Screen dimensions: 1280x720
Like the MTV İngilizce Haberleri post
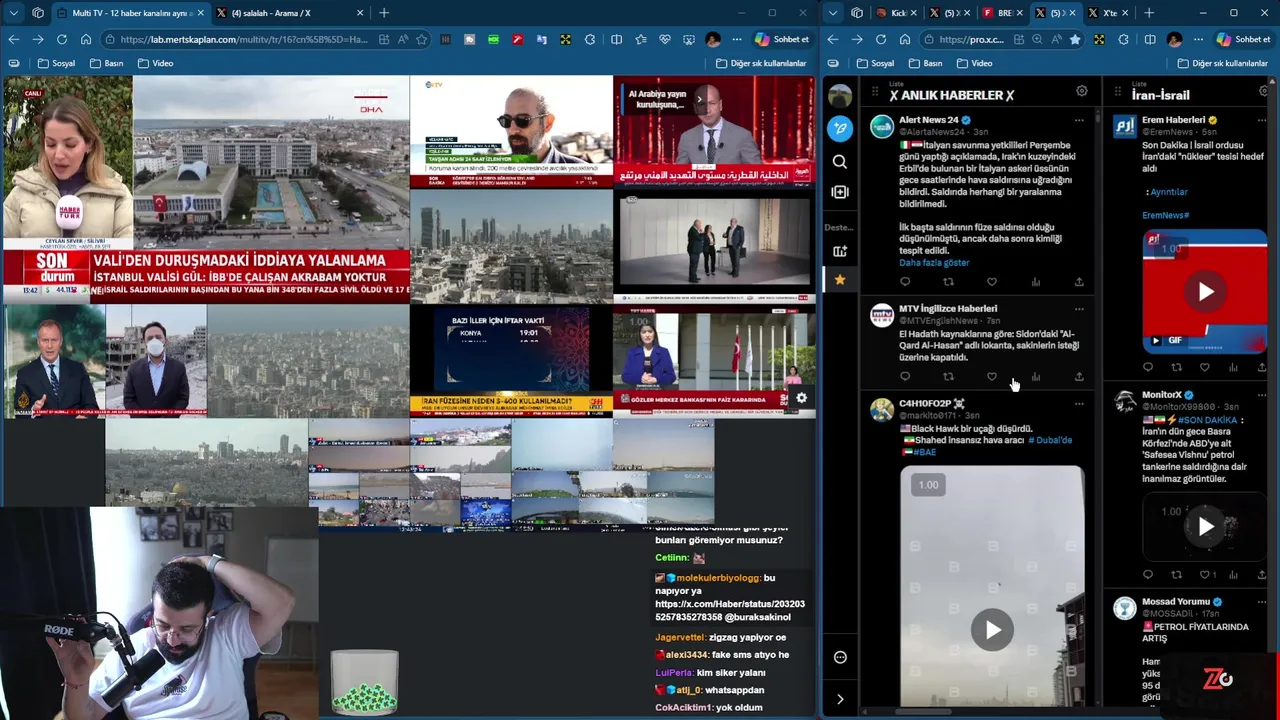pyautogui.click(x=992, y=377)
